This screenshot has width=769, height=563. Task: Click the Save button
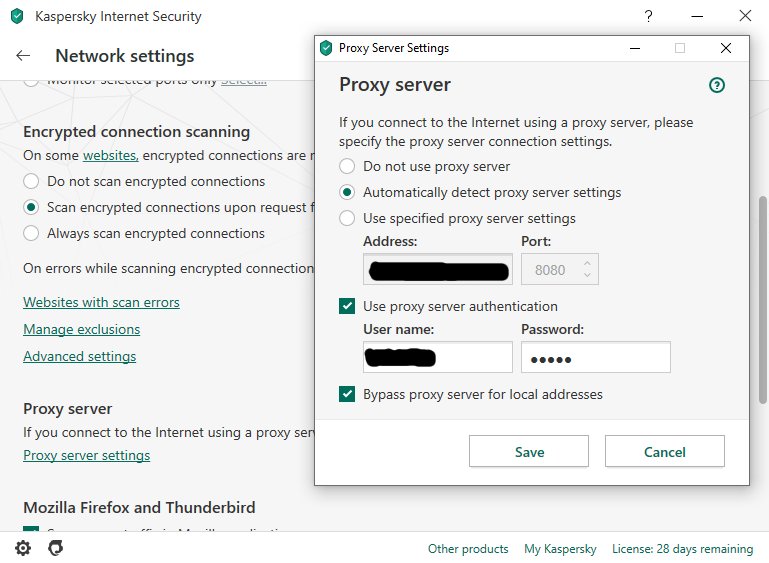(528, 452)
